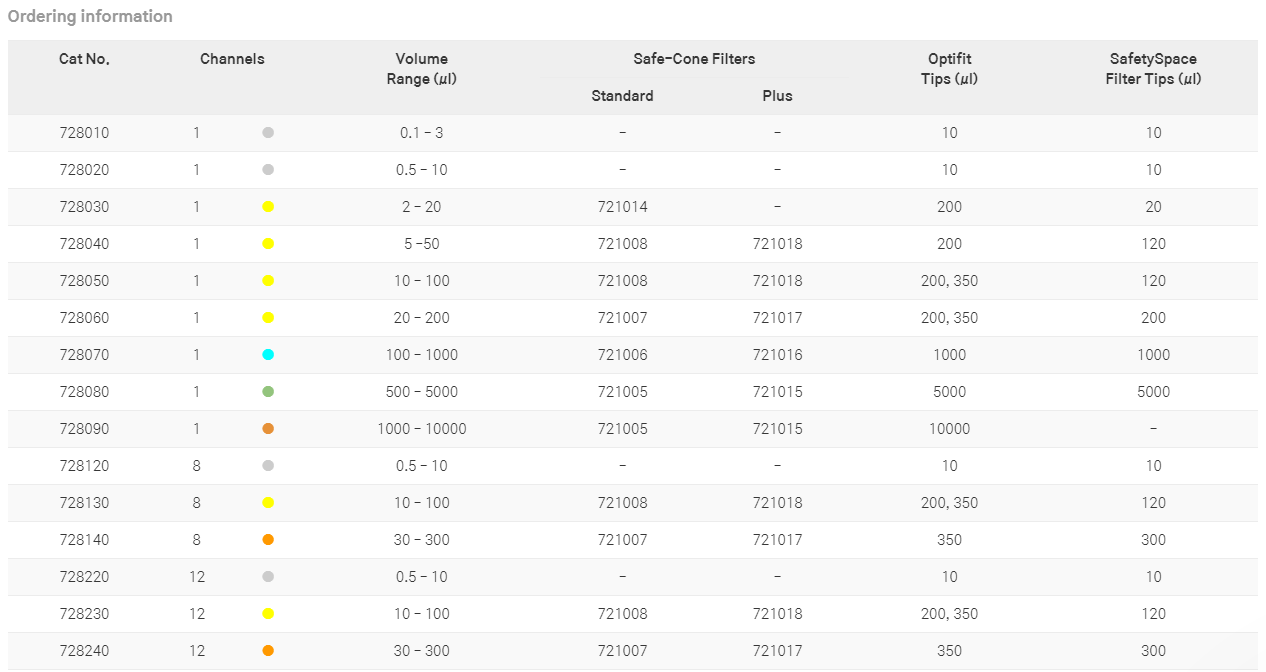Click the orange dot in row 728240

(268, 650)
